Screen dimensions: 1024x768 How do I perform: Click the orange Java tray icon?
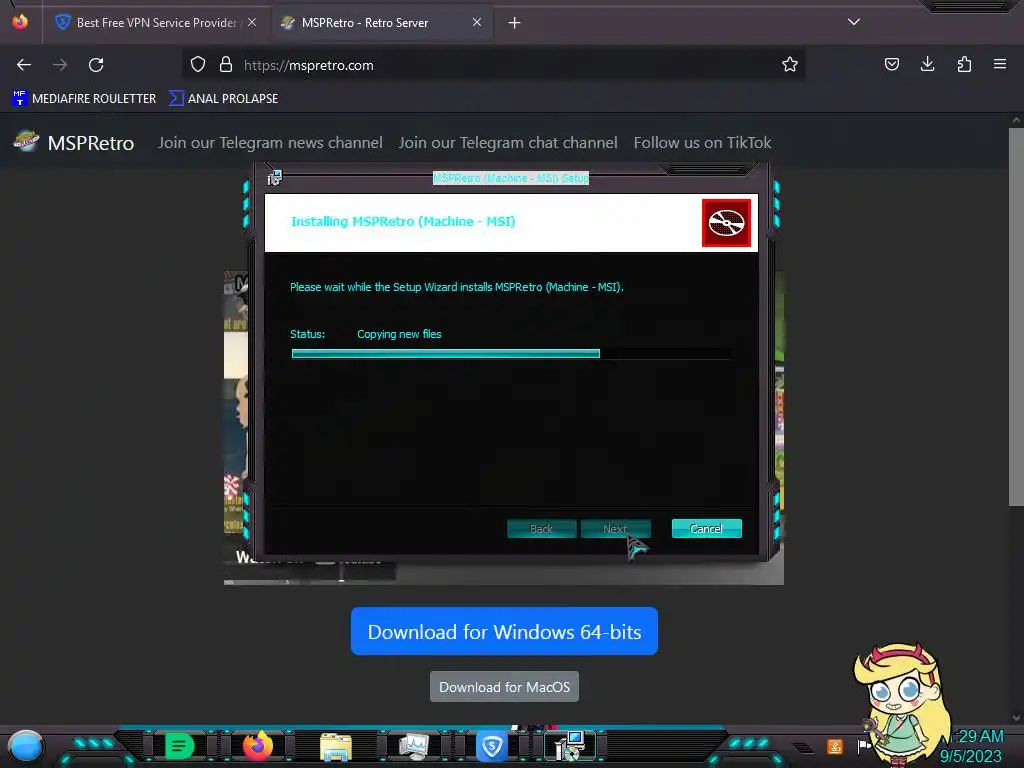[x=835, y=746]
